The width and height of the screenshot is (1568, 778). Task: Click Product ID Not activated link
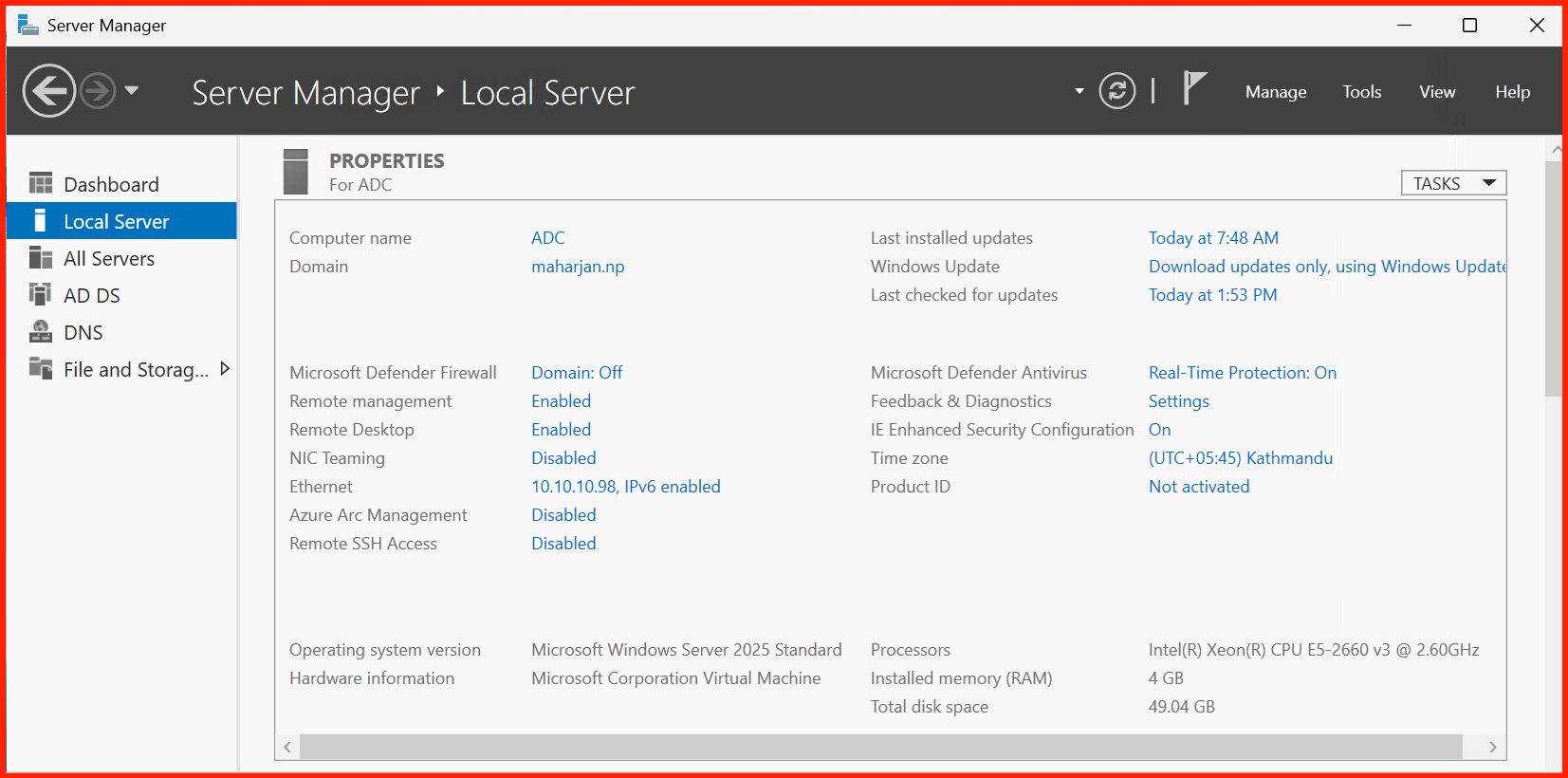pyautogui.click(x=1199, y=487)
